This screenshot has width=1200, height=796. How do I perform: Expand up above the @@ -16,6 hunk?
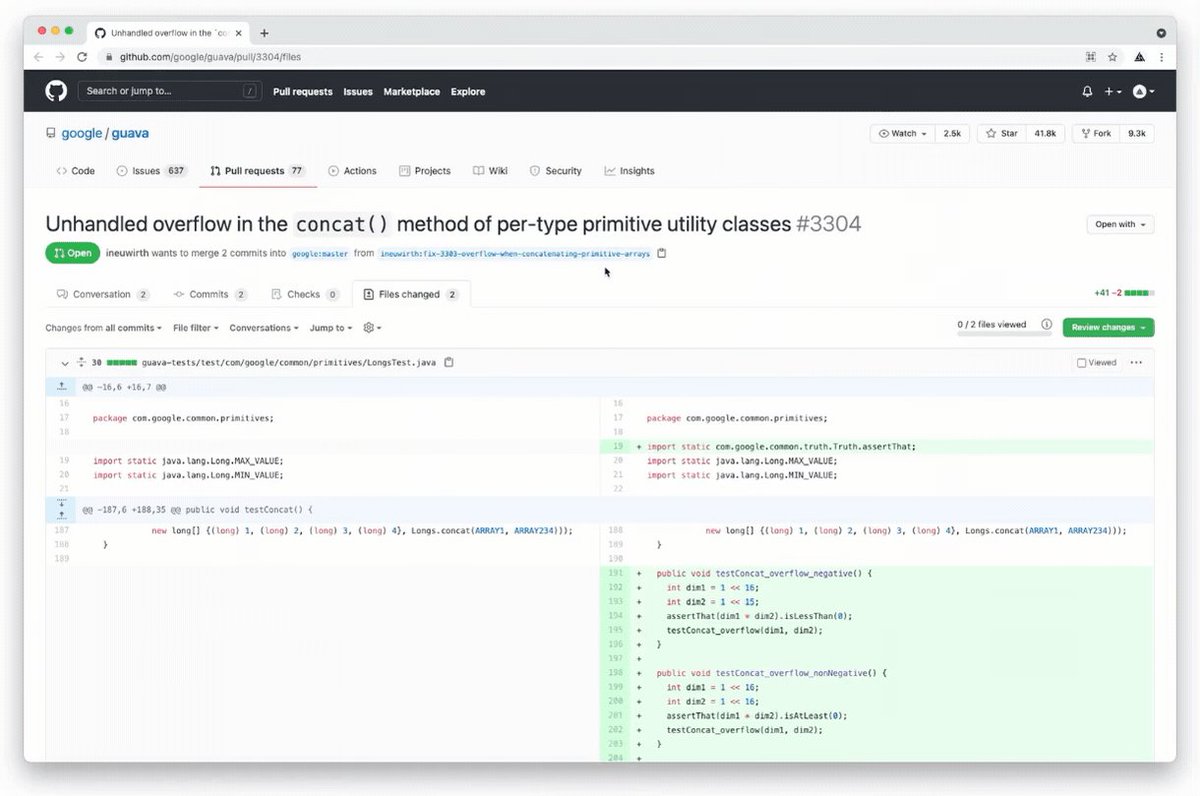coord(62,386)
